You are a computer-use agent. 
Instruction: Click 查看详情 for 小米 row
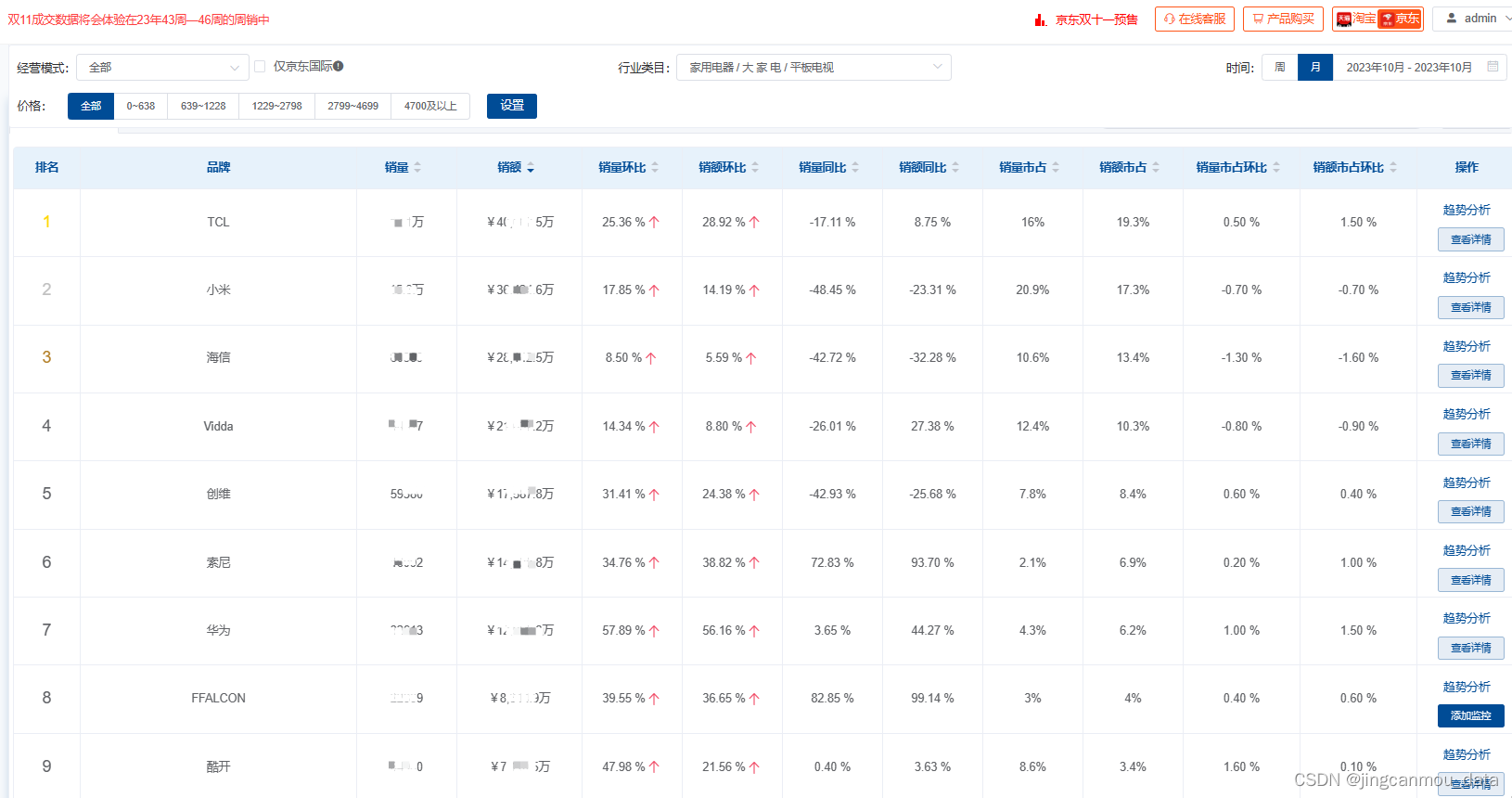[1471, 307]
